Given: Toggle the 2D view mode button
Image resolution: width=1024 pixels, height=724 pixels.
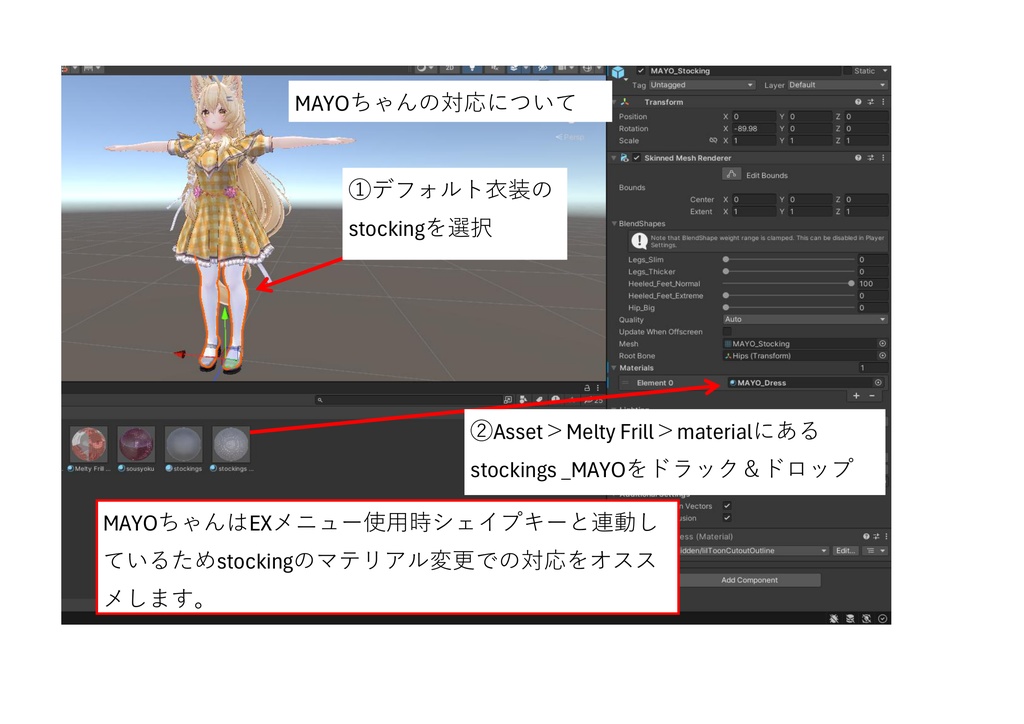Looking at the screenshot, I should (449, 68).
